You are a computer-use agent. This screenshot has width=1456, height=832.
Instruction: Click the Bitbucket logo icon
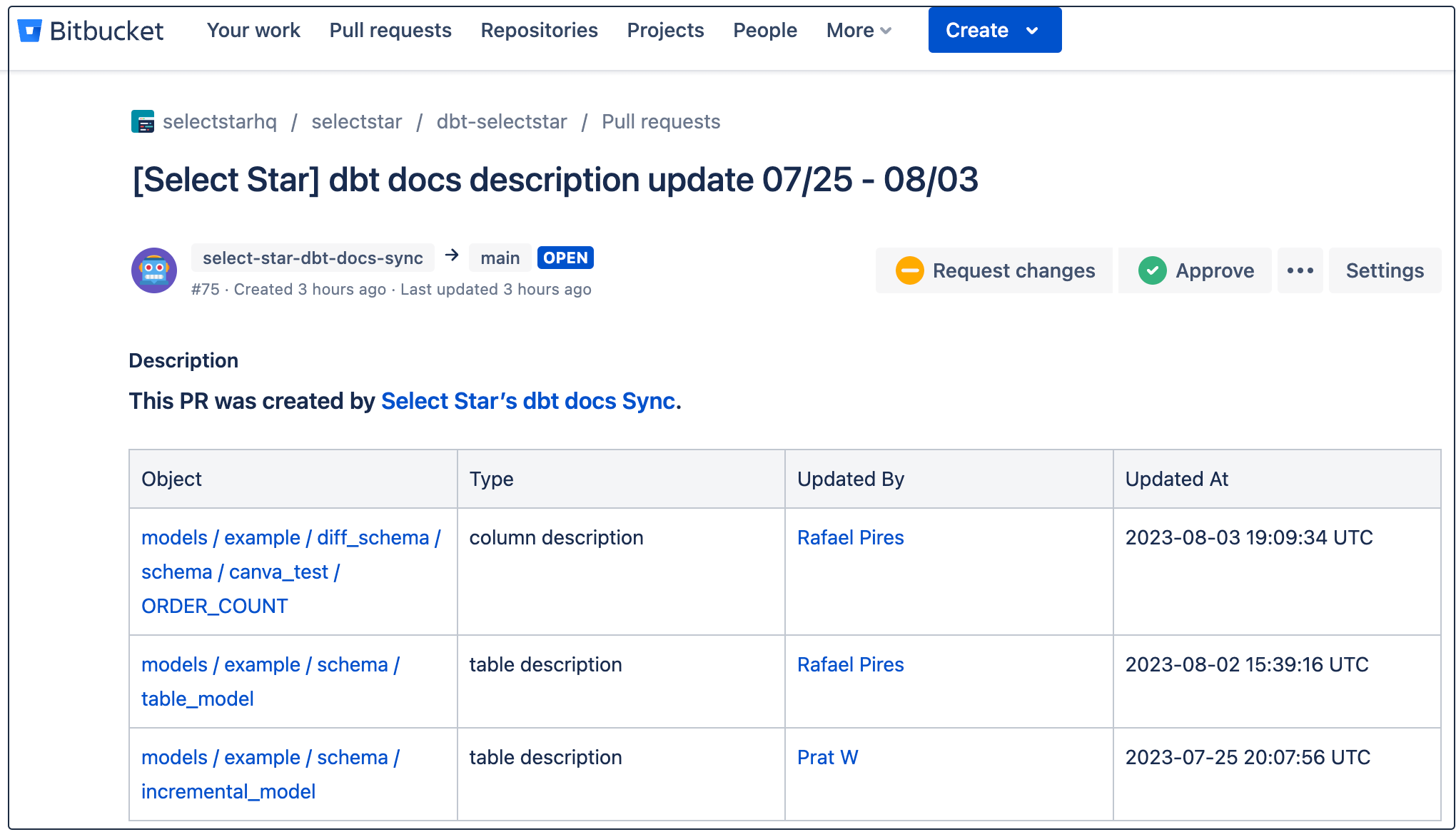pyautogui.click(x=30, y=31)
